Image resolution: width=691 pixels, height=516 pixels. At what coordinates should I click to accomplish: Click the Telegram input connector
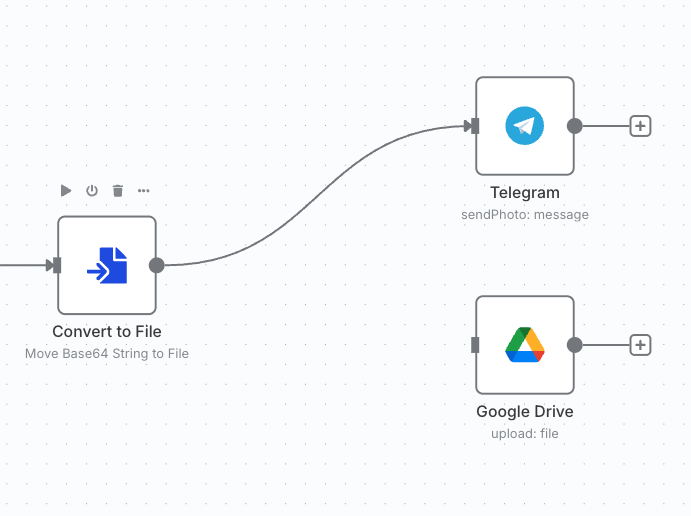tap(475, 126)
